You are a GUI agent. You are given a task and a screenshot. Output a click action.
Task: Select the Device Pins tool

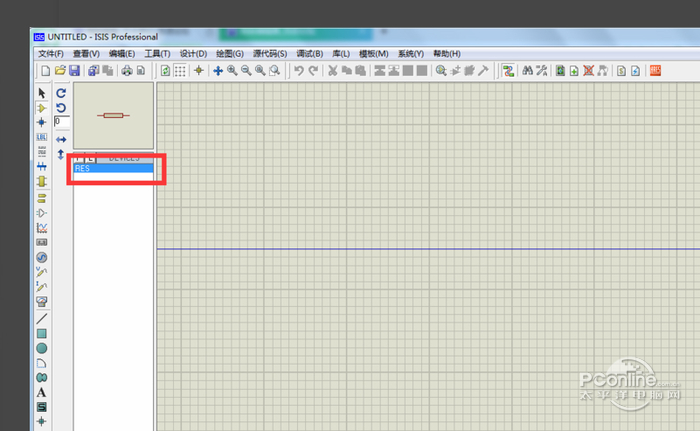pyautogui.click(x=42, y=213)
